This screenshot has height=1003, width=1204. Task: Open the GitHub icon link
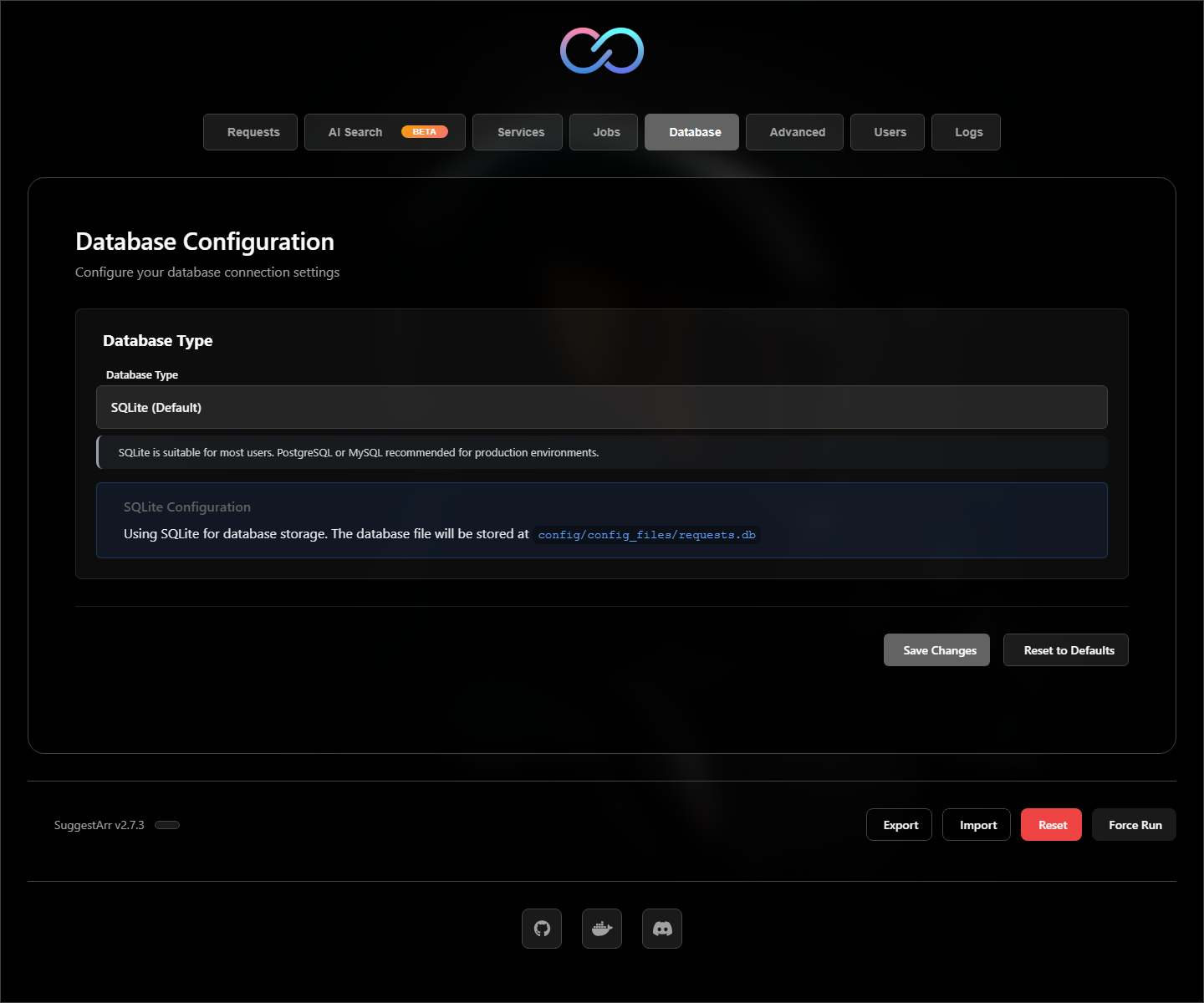pos(542,929)
